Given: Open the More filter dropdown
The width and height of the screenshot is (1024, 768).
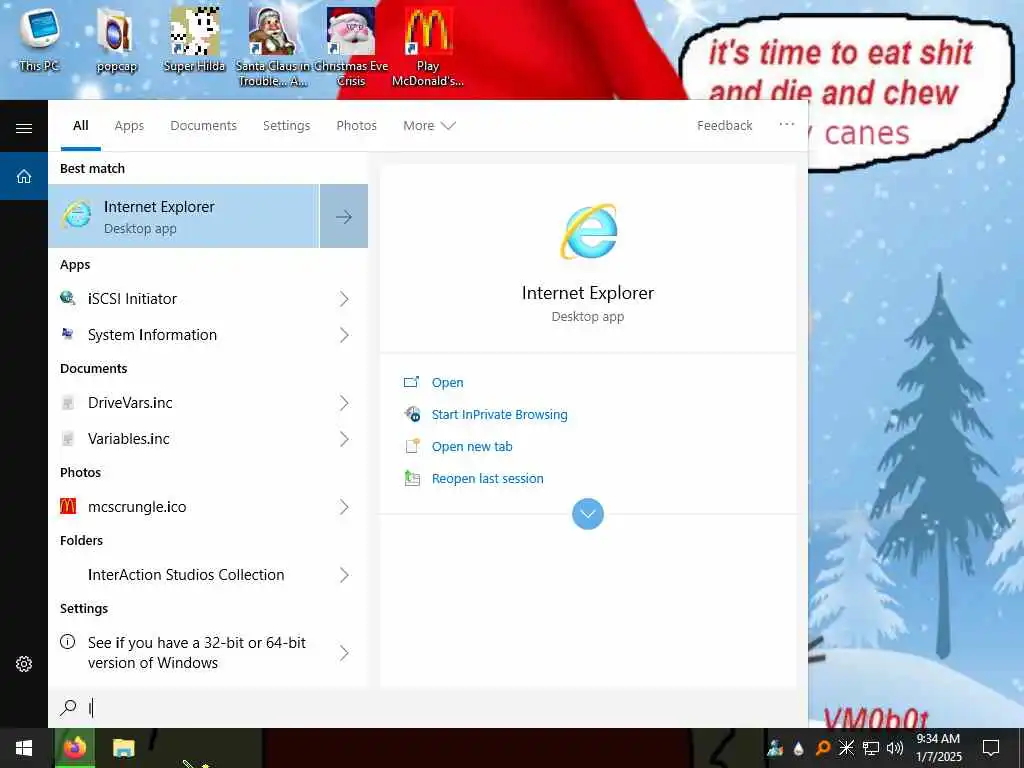Looking at the screenshot, I should 429,125.
